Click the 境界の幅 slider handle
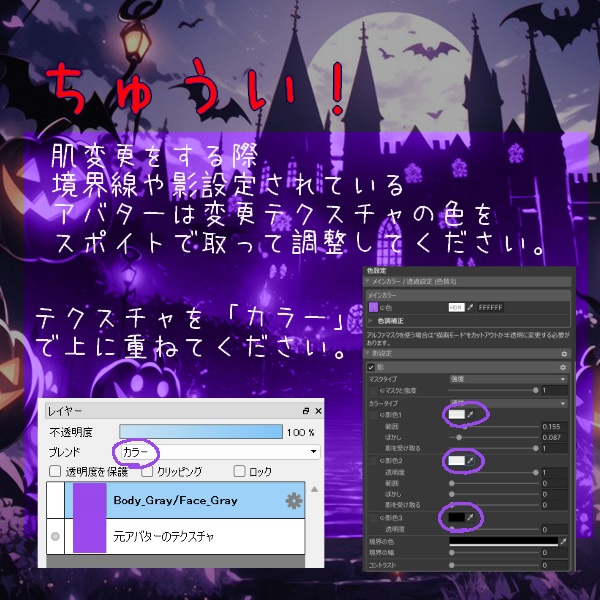Viewport: 600px width, 600px height. coord(452,553)
